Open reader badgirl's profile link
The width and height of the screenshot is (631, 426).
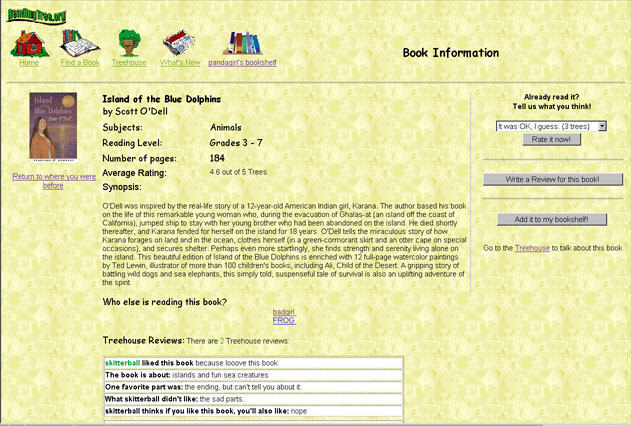284,312
